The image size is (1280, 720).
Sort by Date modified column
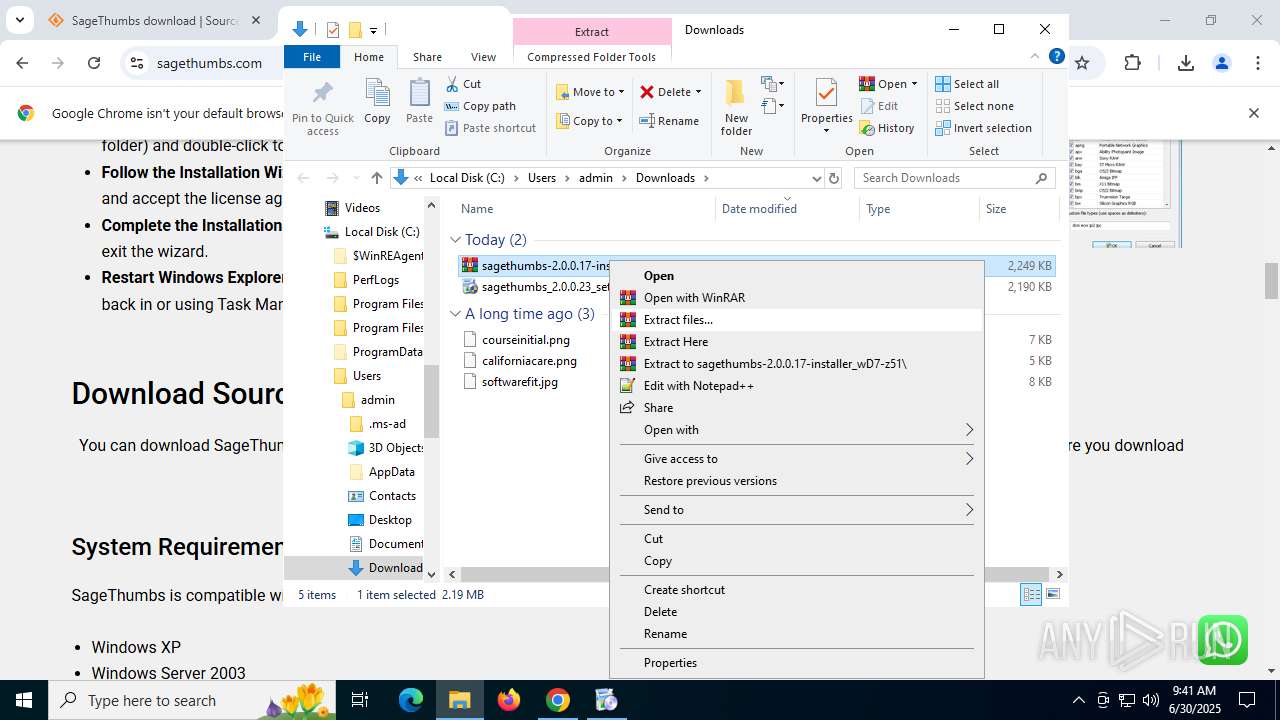788,209
